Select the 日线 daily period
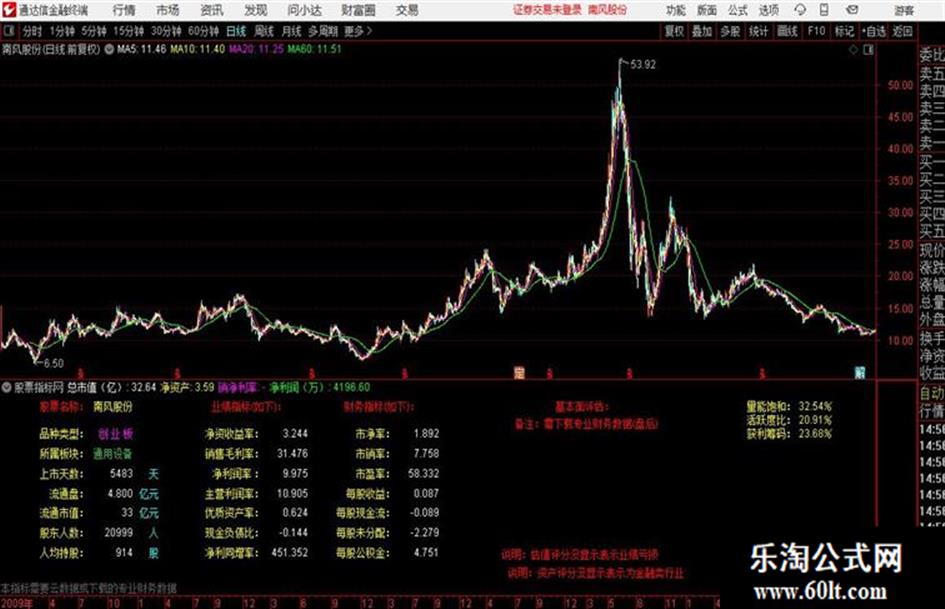 tap(236, 31)
